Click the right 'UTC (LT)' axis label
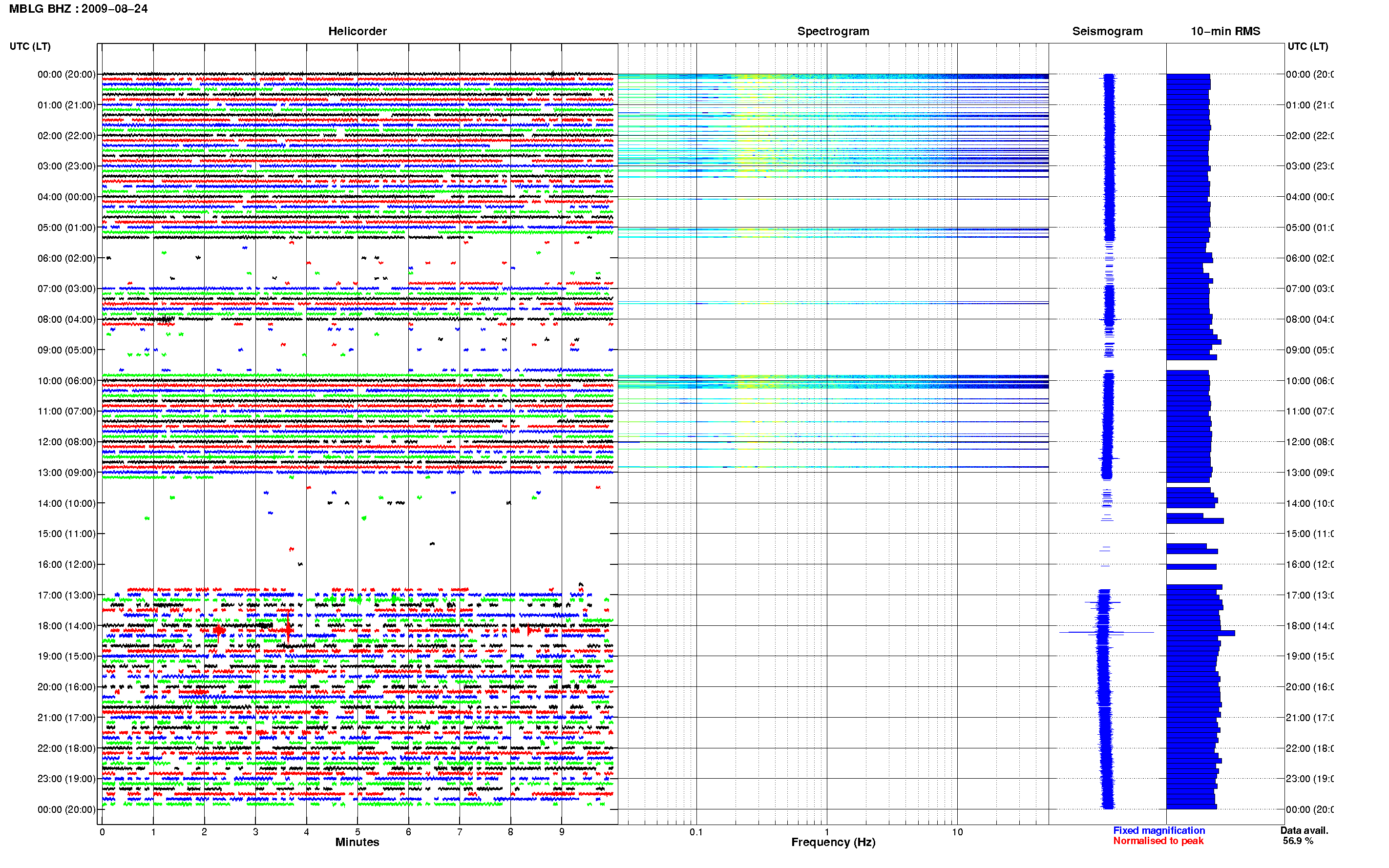This screenshot has width=1389, height=868. pos(1307,46)
